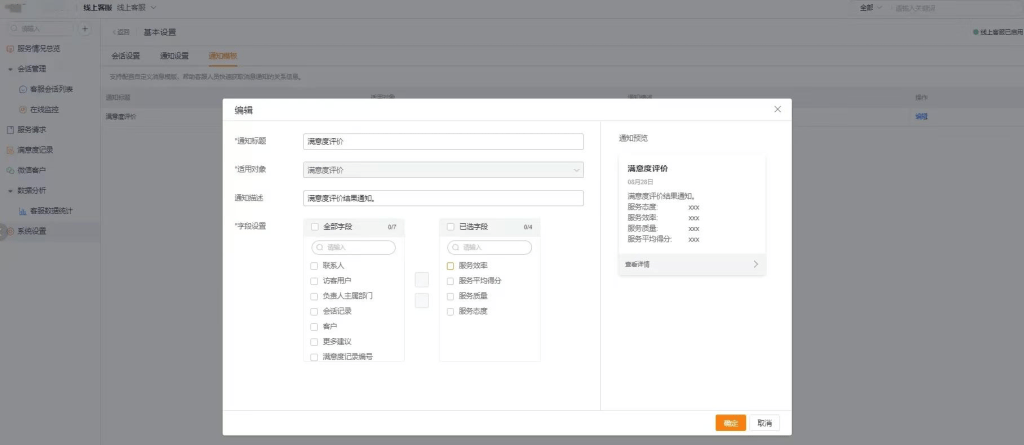1024x445 pixels.
Task: Open 客服数据统计 via its chart icon
Action: (23, 211)
